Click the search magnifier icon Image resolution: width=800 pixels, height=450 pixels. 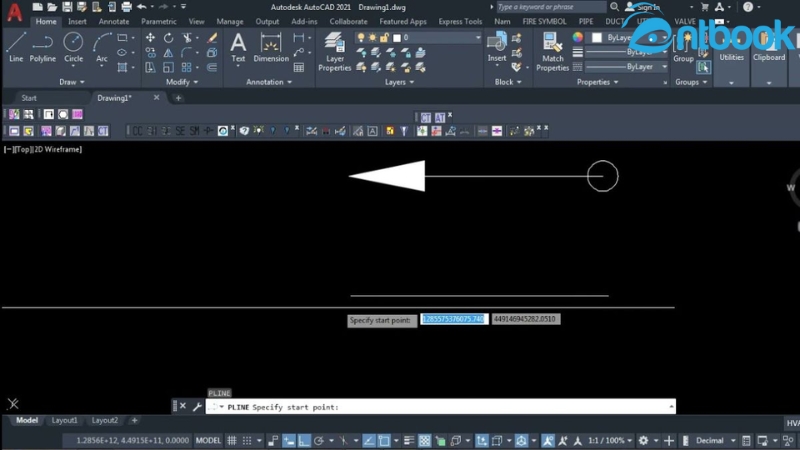point(614,7)
